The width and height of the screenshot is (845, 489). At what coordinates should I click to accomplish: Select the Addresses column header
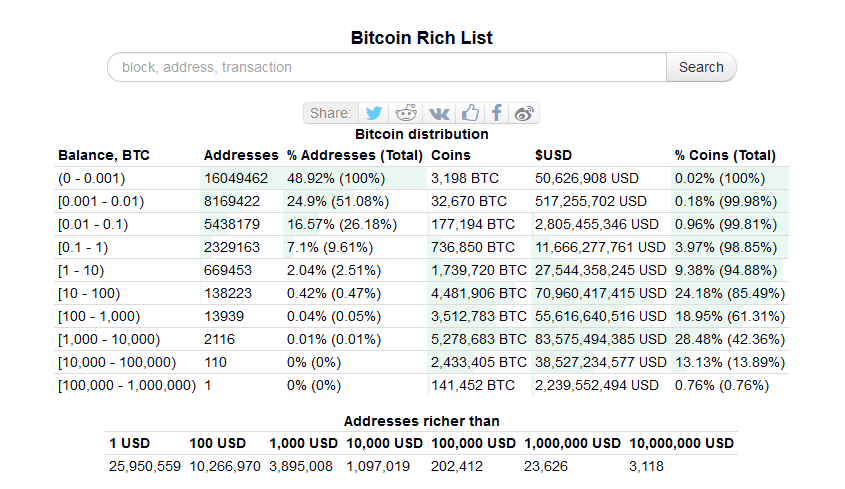pyautogui.click(x=241, y=155)
